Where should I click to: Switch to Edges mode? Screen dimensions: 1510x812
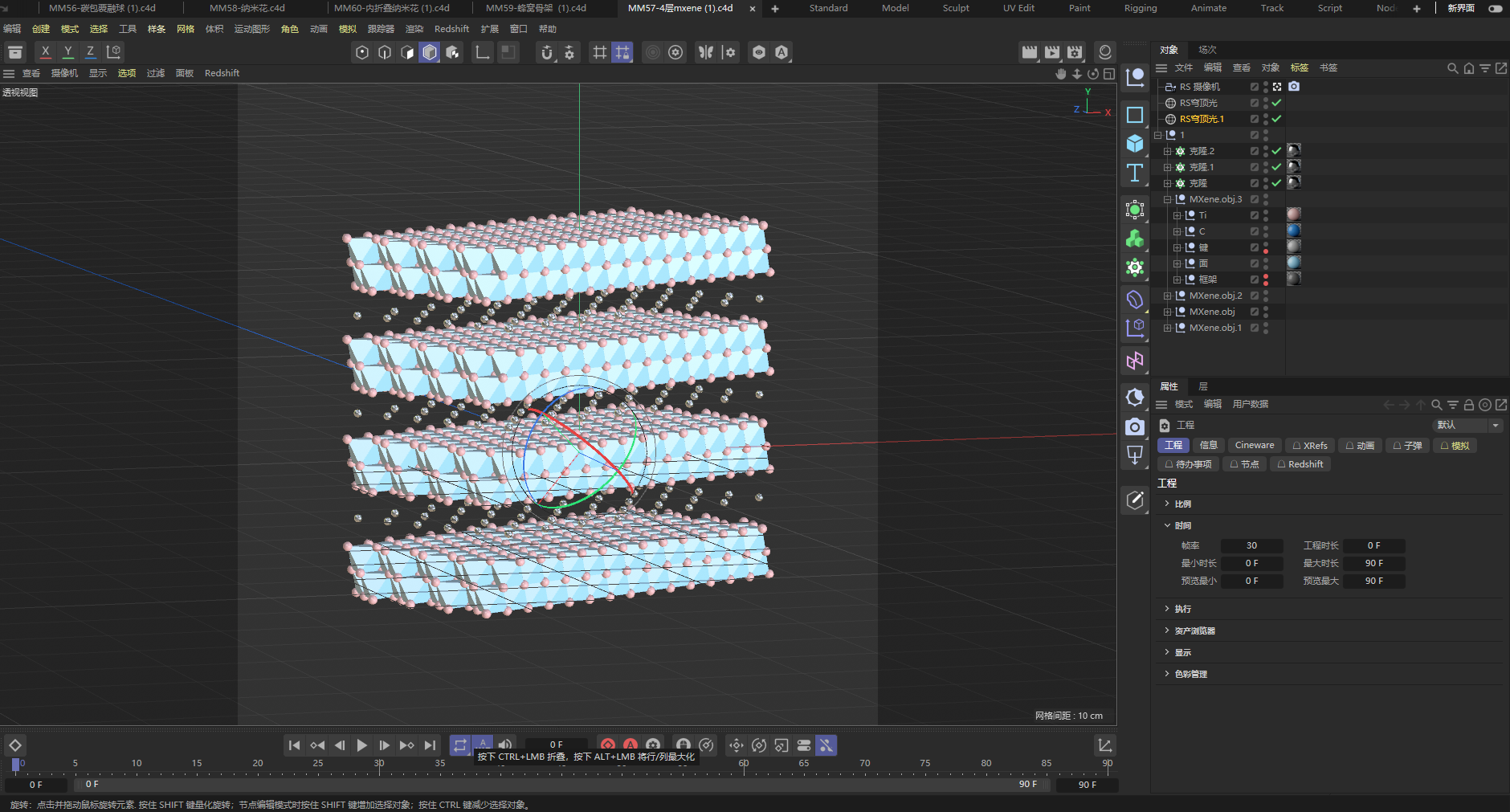click(x=385, y=52)
